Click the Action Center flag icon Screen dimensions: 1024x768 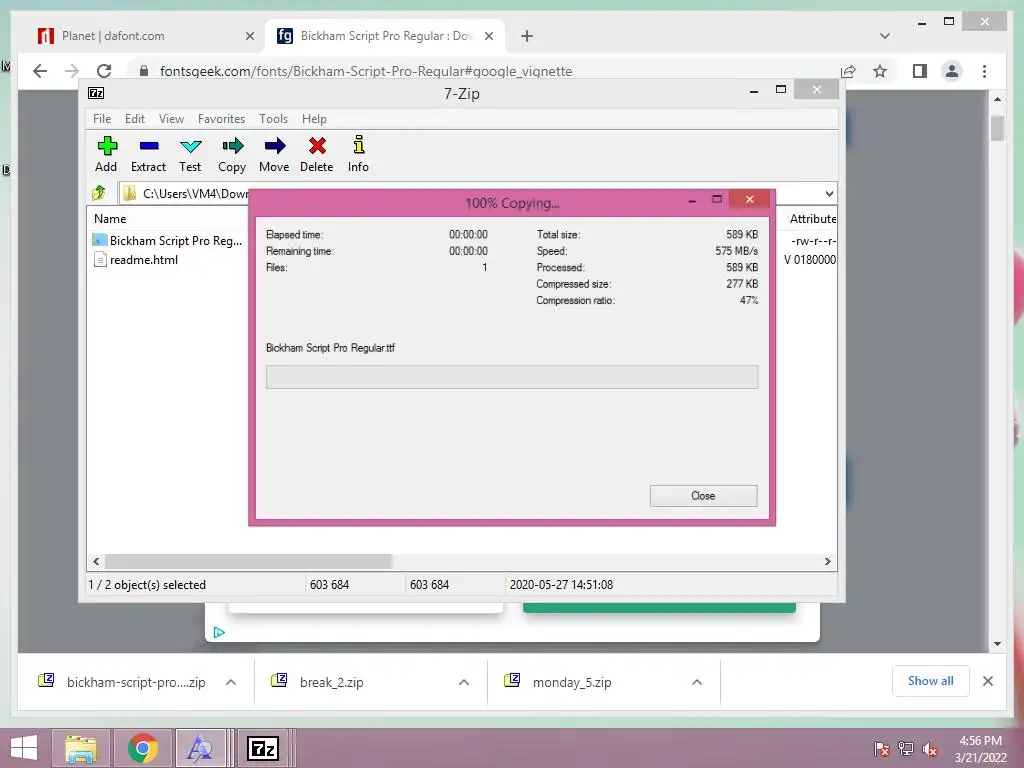[881, 748]
